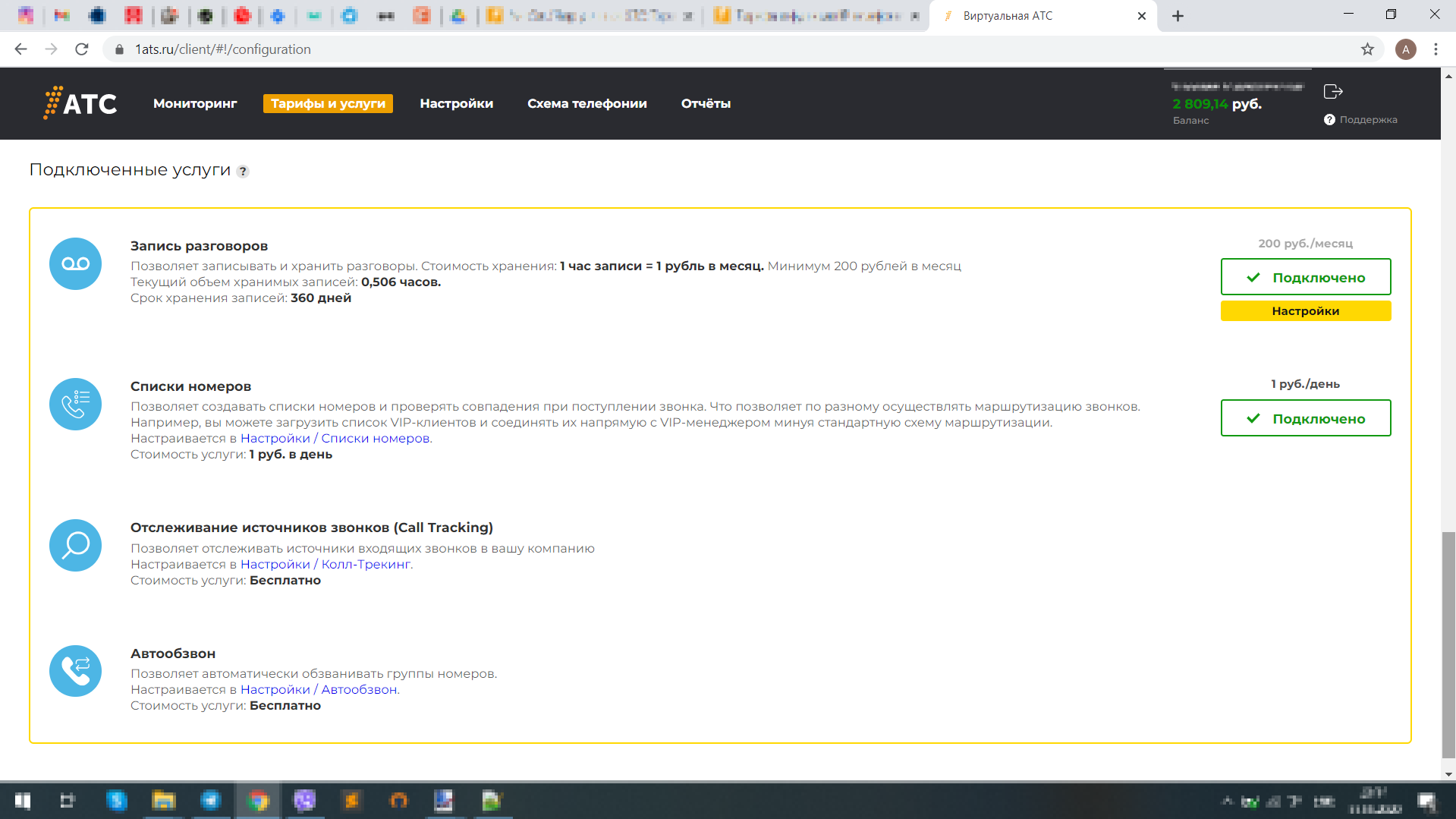
Task: Click the logout icon in header
Action: click(x=1332, y=92)
